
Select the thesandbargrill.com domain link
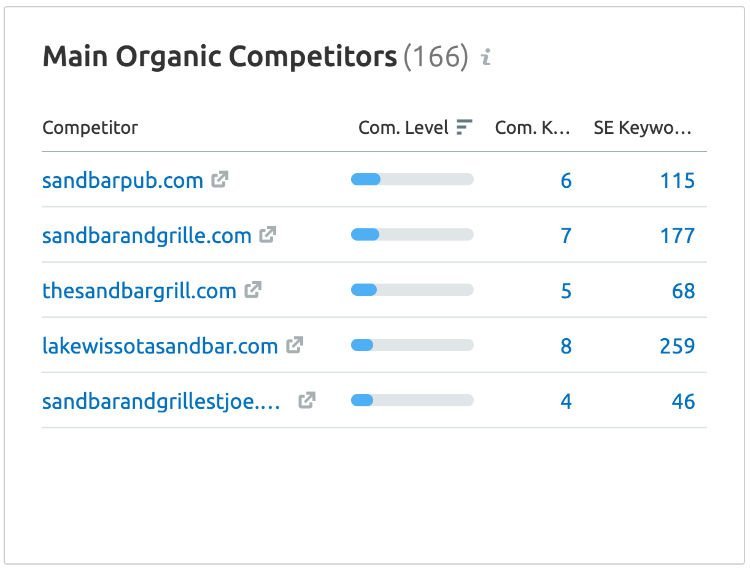[x=139, y=291]
